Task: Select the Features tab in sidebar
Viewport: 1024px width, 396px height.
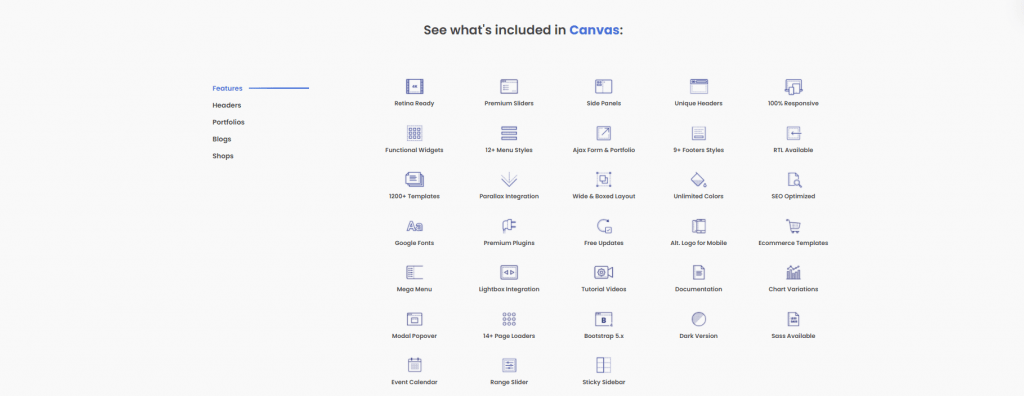Action: (227, 88)
